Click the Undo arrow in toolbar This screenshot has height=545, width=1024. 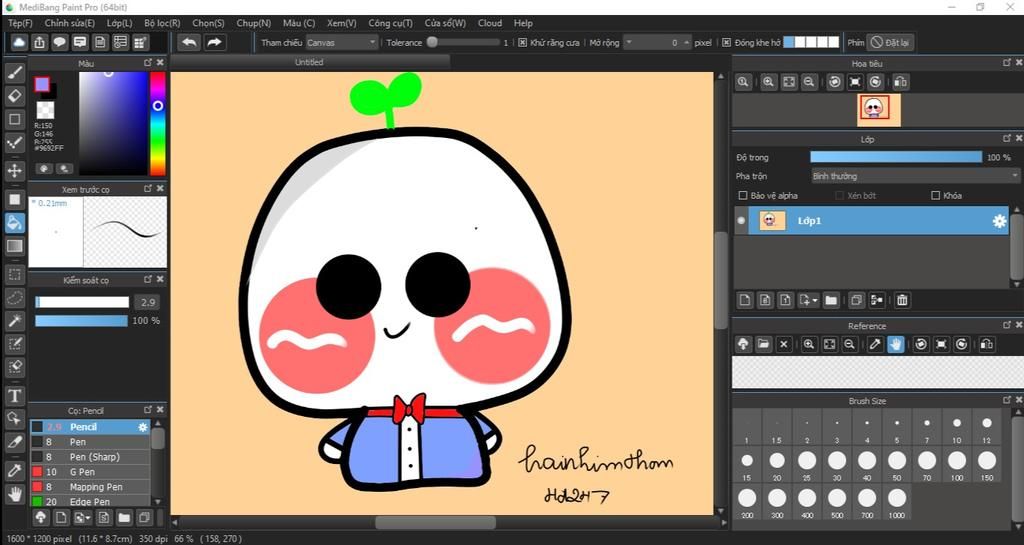[188, 42]
